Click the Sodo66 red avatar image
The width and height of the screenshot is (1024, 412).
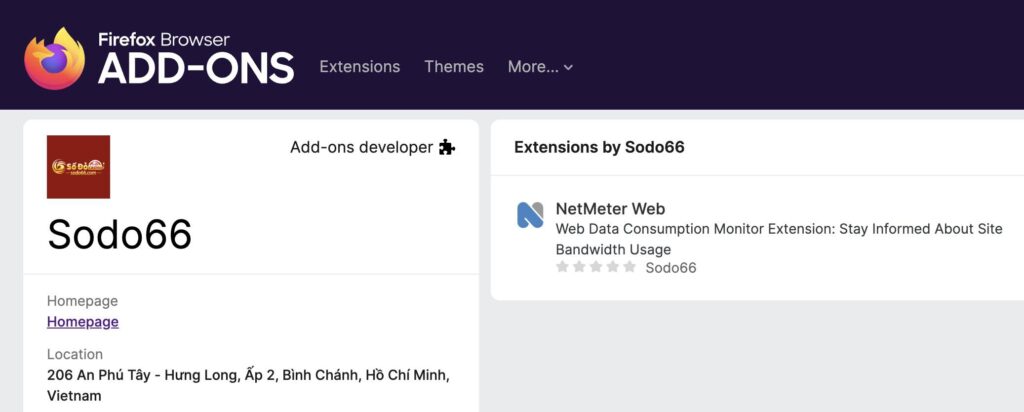[x=78, y=166]
